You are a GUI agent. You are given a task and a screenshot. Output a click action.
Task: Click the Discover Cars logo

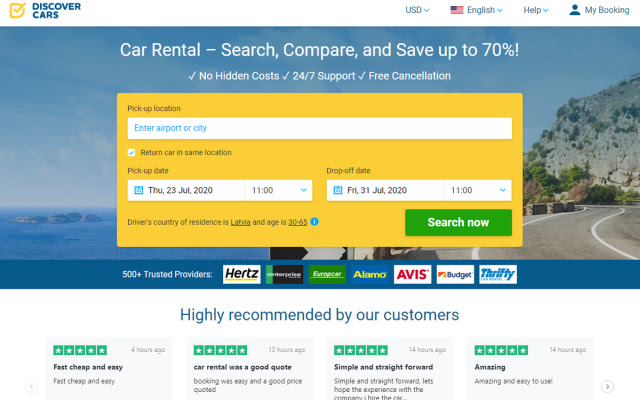click(x=45, y=10)
